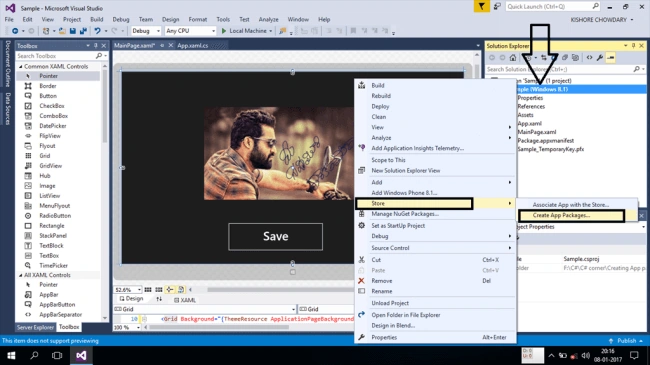Click the Undo toolbar icon
The width and height of the screenshot is (650, 365).
[97, 31]
